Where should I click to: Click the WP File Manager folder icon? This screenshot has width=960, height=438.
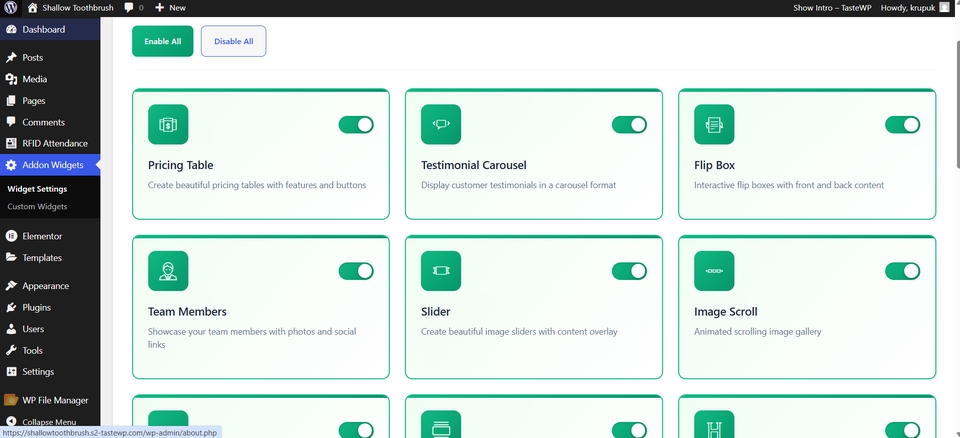(11, 400)
